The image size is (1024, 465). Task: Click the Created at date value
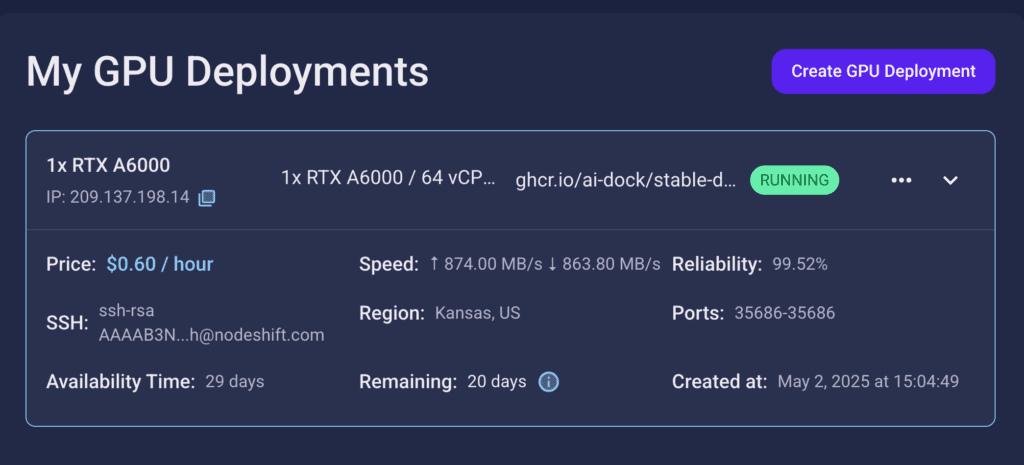tap(868, 382)
